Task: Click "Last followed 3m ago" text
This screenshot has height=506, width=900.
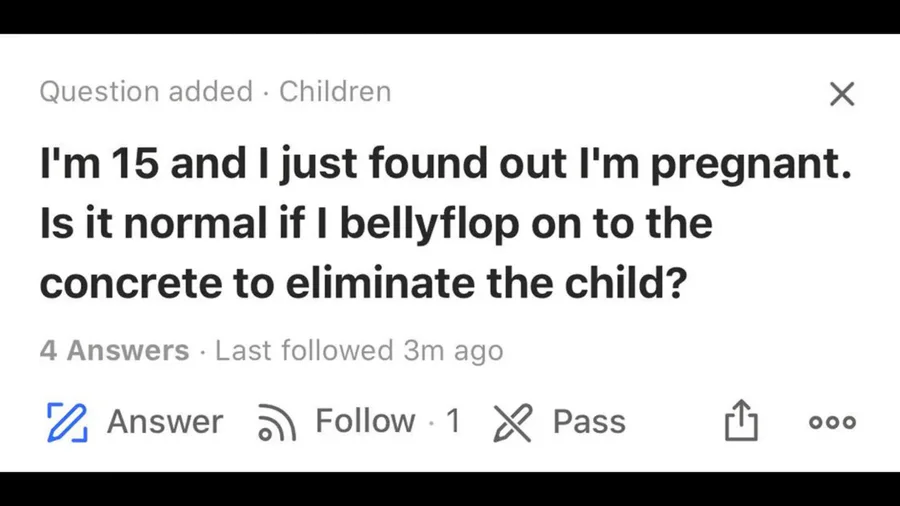Action: [359, 351]
